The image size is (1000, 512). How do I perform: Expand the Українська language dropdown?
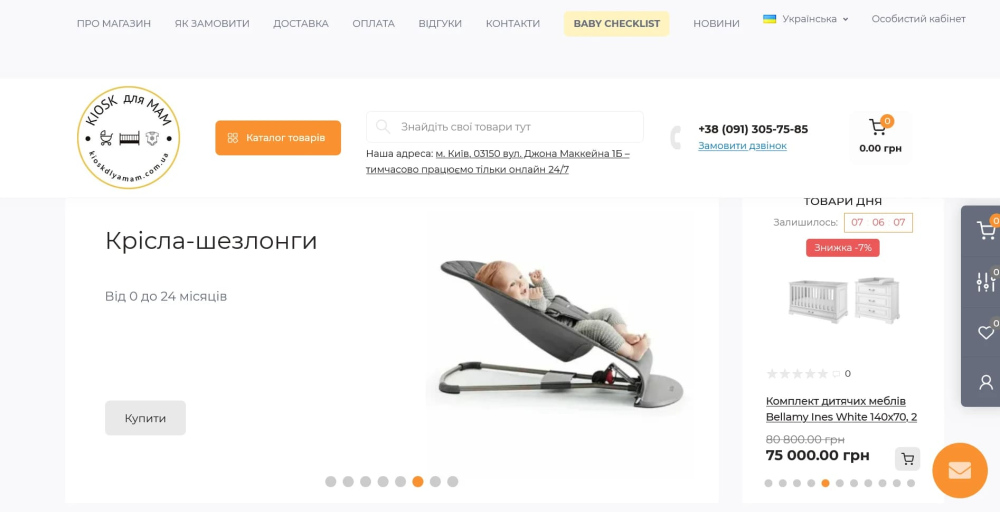805,19
